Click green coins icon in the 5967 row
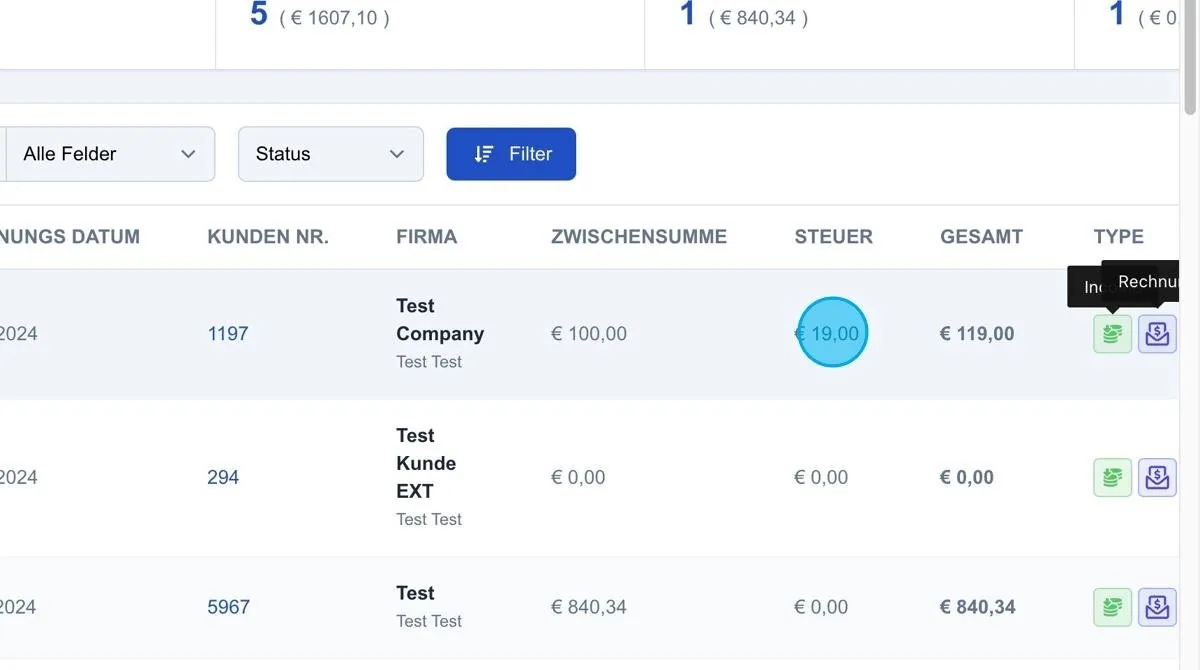This screenshot has width=1200, height=670. click(1112, 607)
